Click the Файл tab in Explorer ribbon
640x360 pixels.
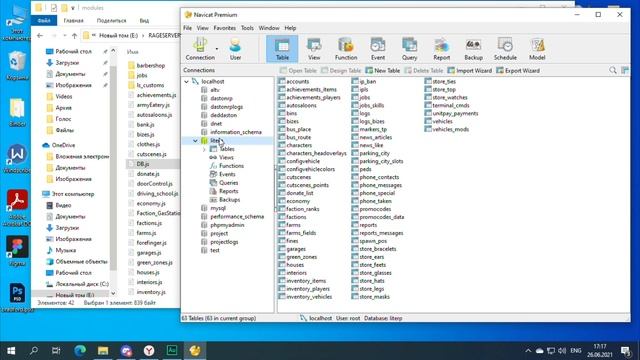coord(44,20)
